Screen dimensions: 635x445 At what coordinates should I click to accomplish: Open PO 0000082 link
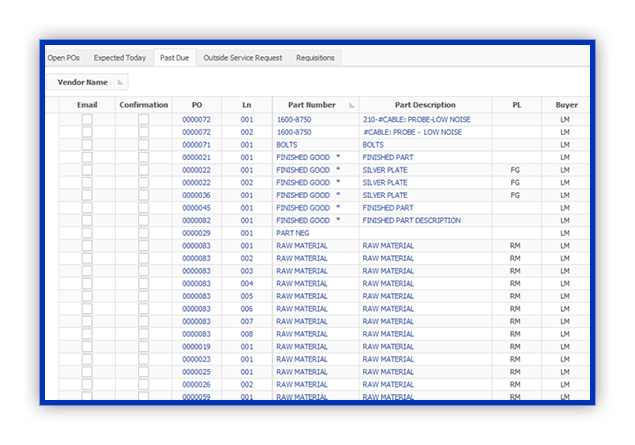tap(196, 220)
